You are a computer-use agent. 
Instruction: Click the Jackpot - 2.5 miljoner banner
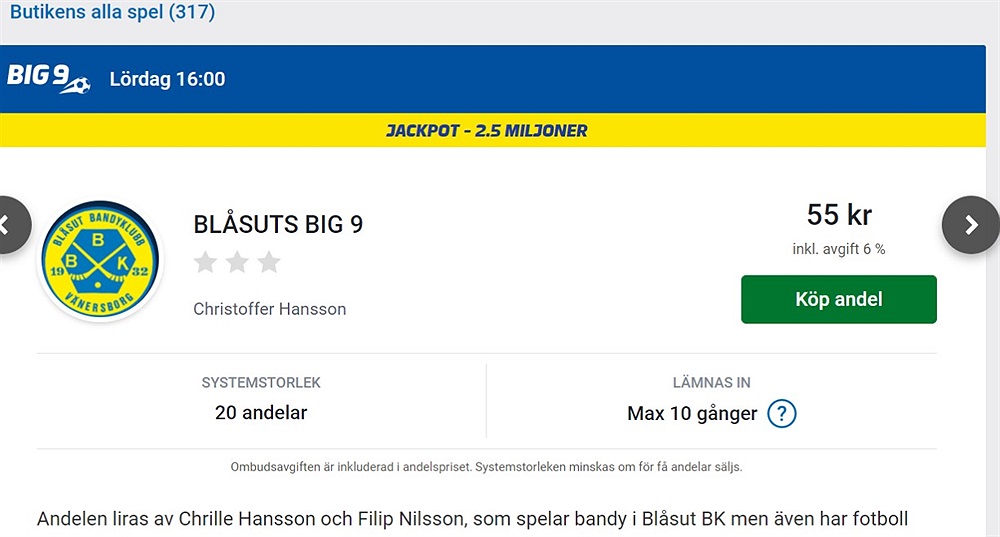point(492,130)
